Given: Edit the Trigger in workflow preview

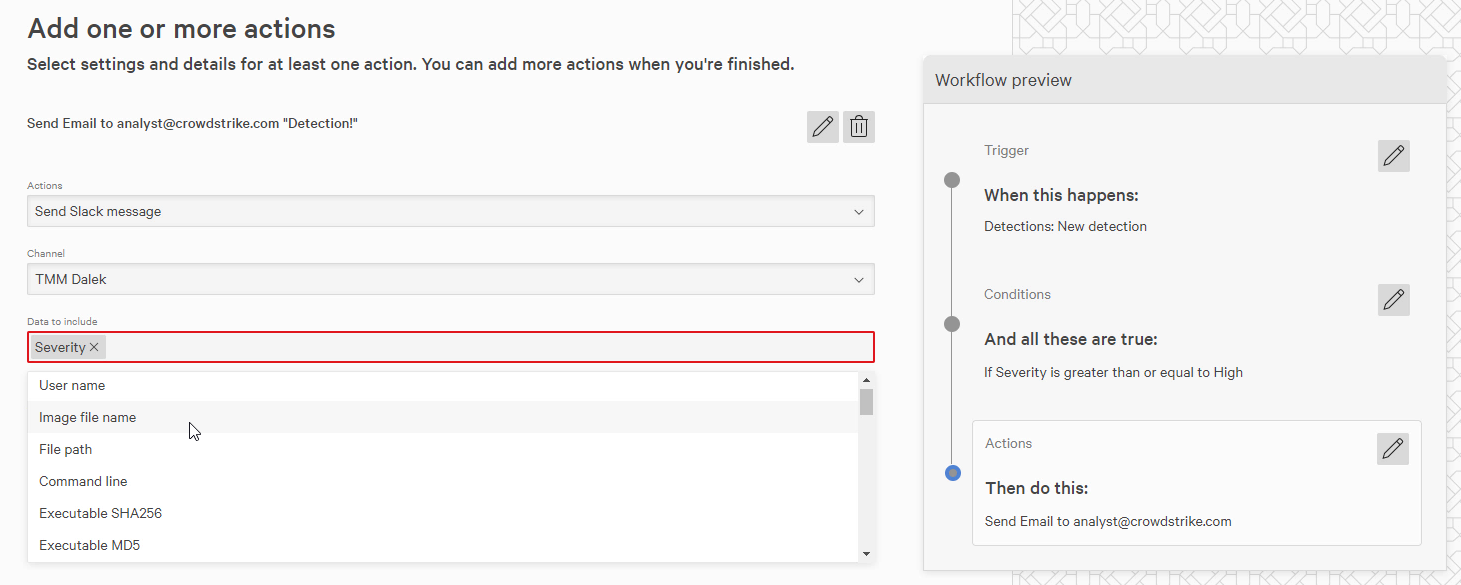Looking at the screenshot, I should [x=1393, y=156].
